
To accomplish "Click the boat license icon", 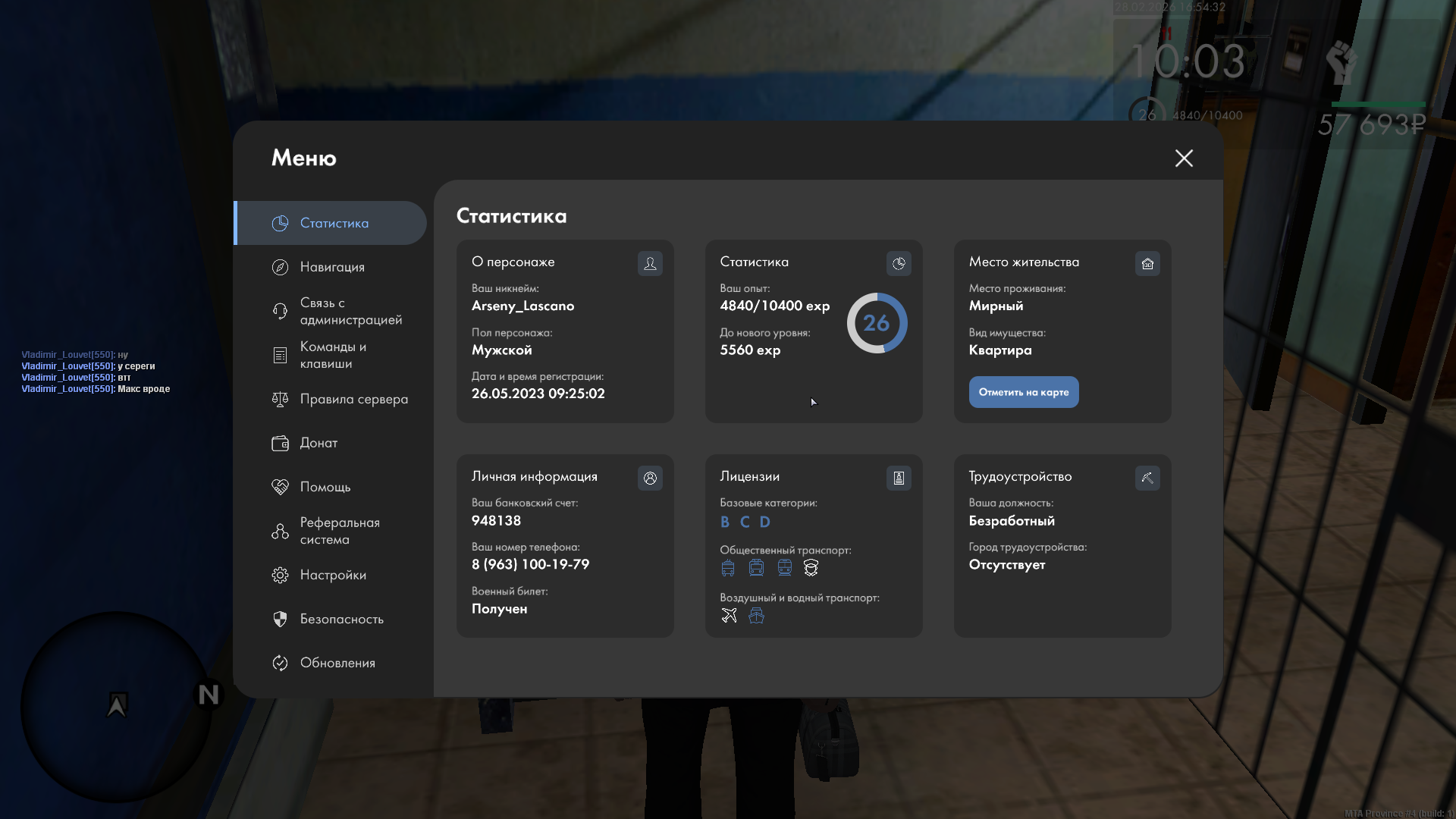I will [x=756, y=615].
